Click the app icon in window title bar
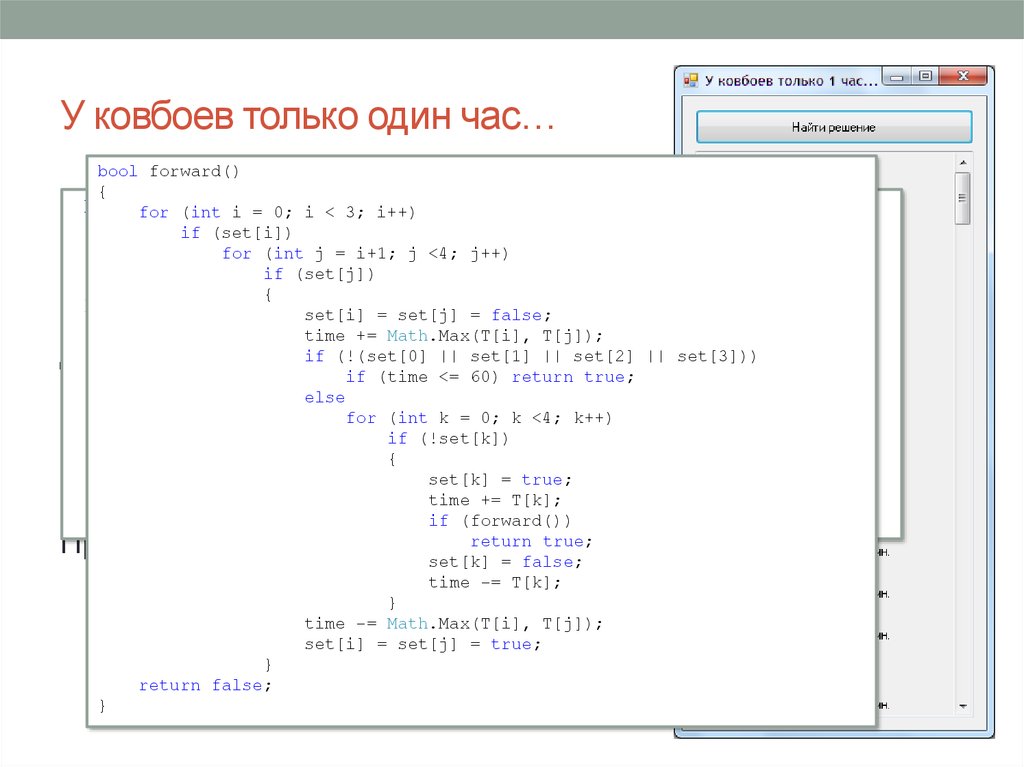This screenshot has height=767, width=1024. (690, 78)
